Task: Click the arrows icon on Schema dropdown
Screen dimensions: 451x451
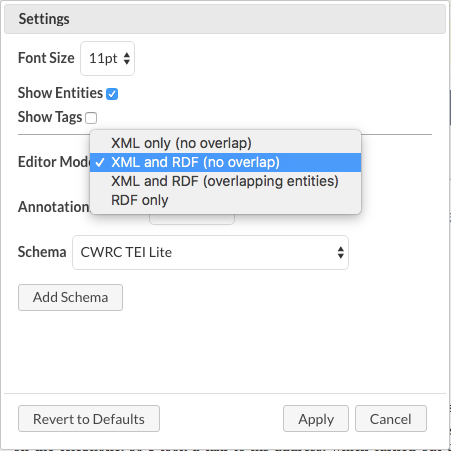Action: [340, 252]
